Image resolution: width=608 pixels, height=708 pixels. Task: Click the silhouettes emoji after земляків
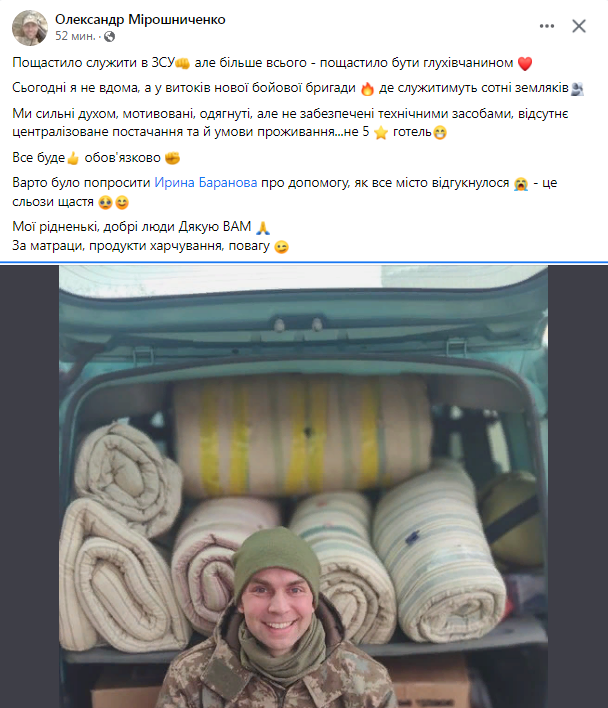577,89
